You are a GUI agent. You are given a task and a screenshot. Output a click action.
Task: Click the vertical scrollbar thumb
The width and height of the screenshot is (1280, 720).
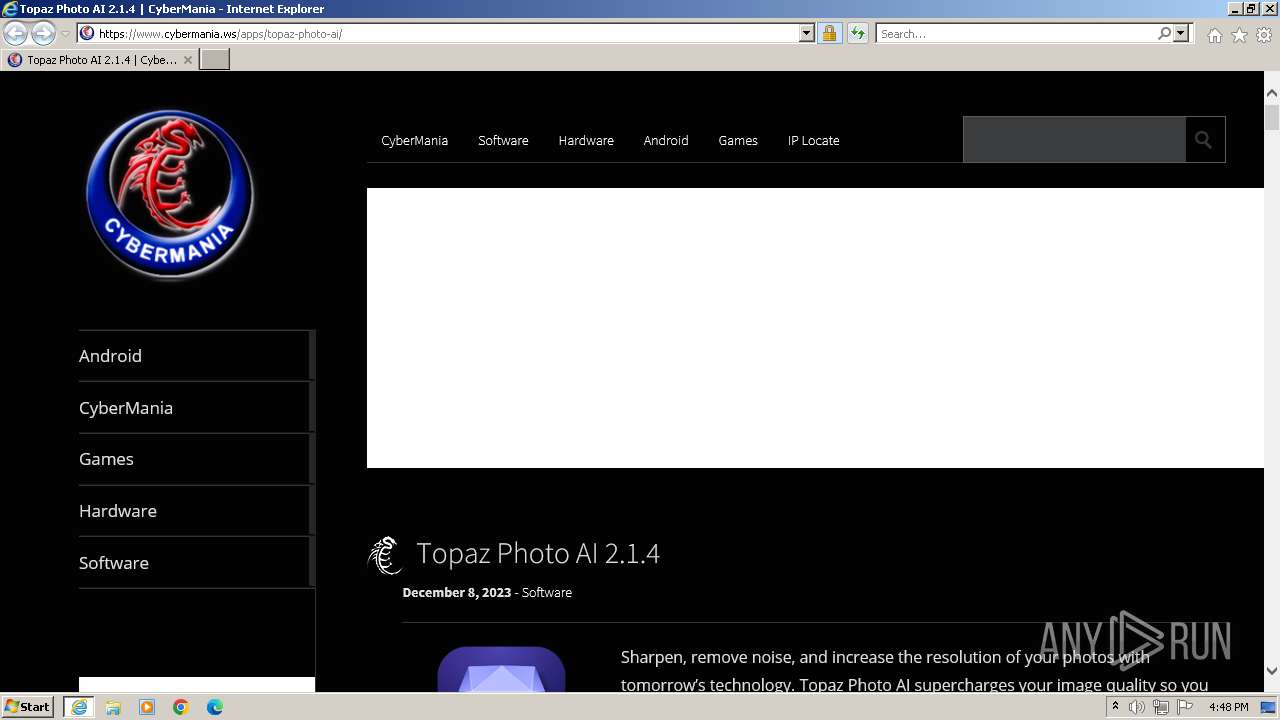click(x=1272, y=116)
